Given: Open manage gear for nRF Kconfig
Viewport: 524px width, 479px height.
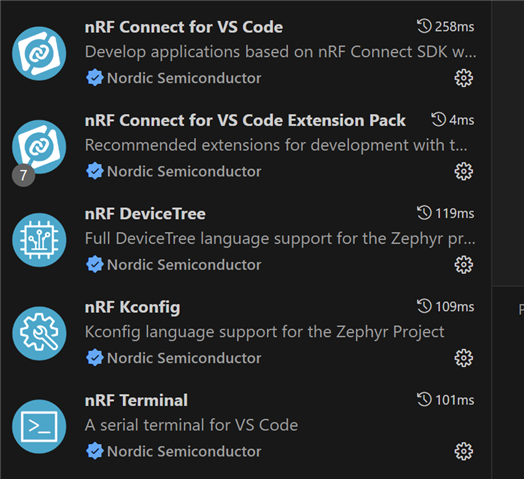Looking at the screenshot, I should [464, 358].
